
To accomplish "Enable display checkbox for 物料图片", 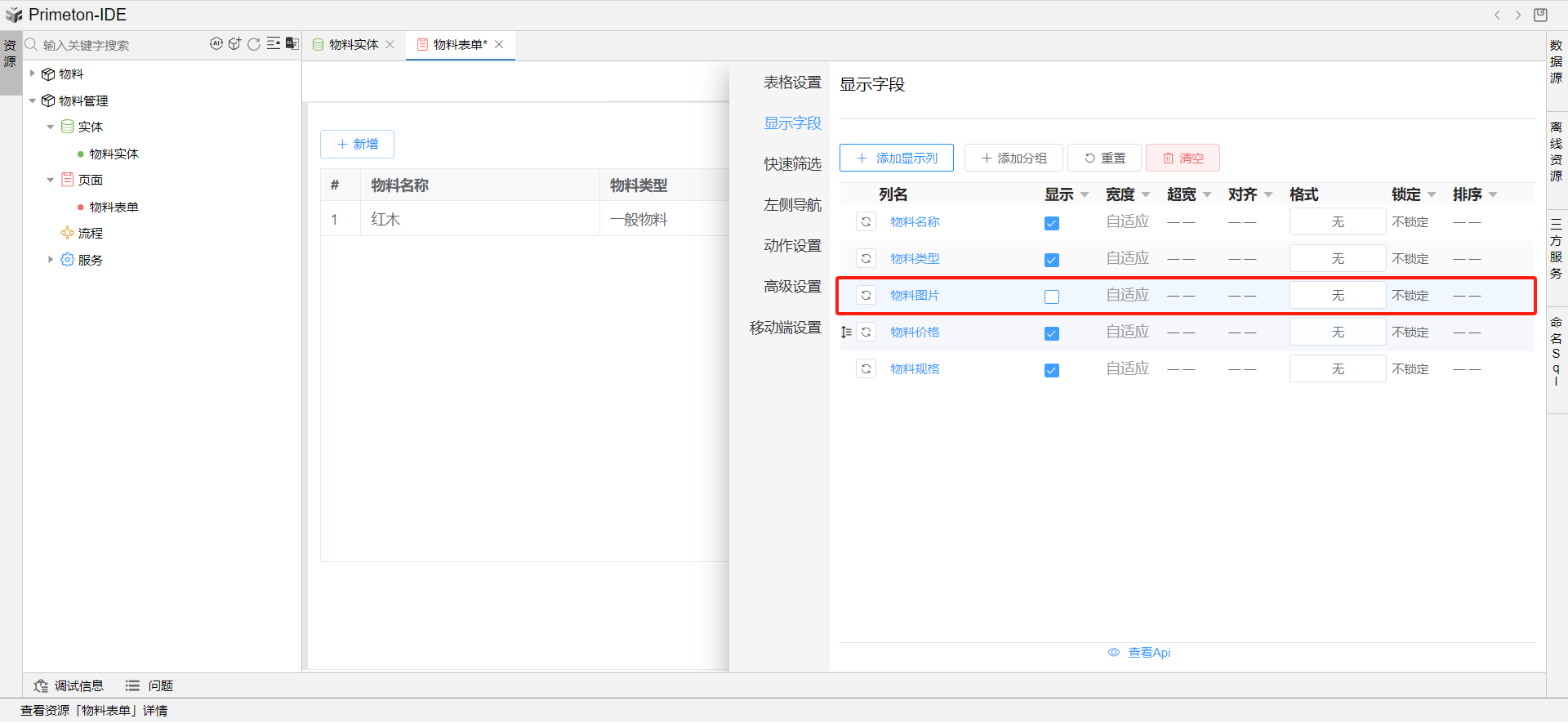I will click(x=1052, y=297).
